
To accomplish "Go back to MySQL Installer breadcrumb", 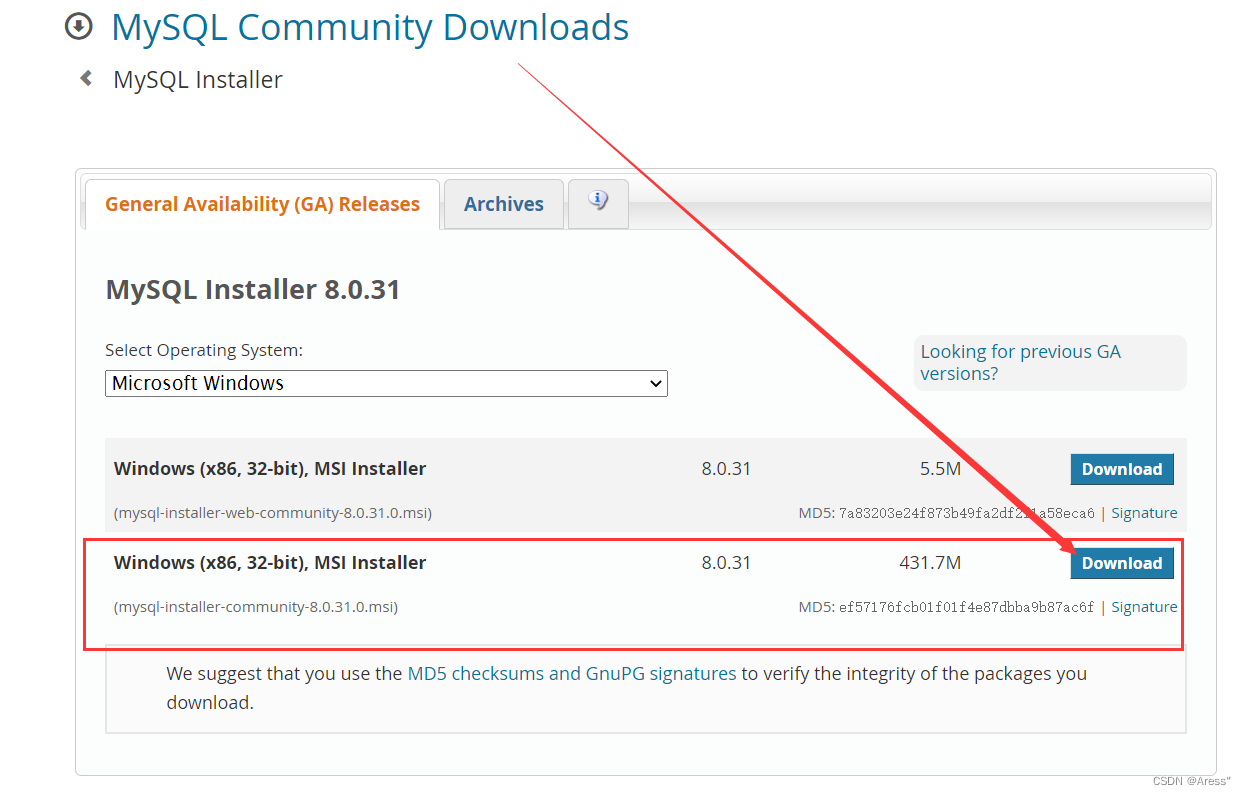I will pyautogui.click(x=198, y=80).
